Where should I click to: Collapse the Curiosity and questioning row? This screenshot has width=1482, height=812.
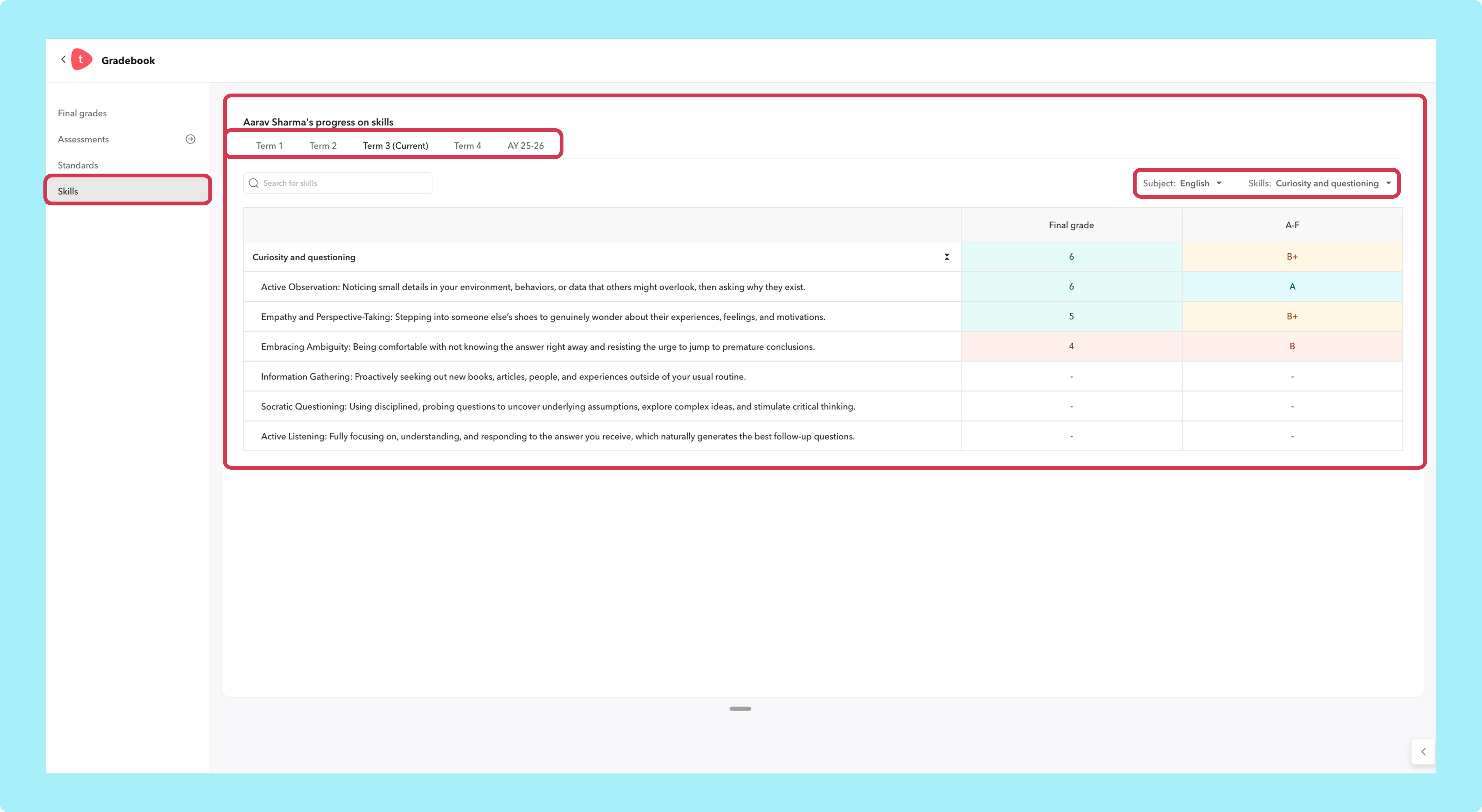(x=946, y=257)
